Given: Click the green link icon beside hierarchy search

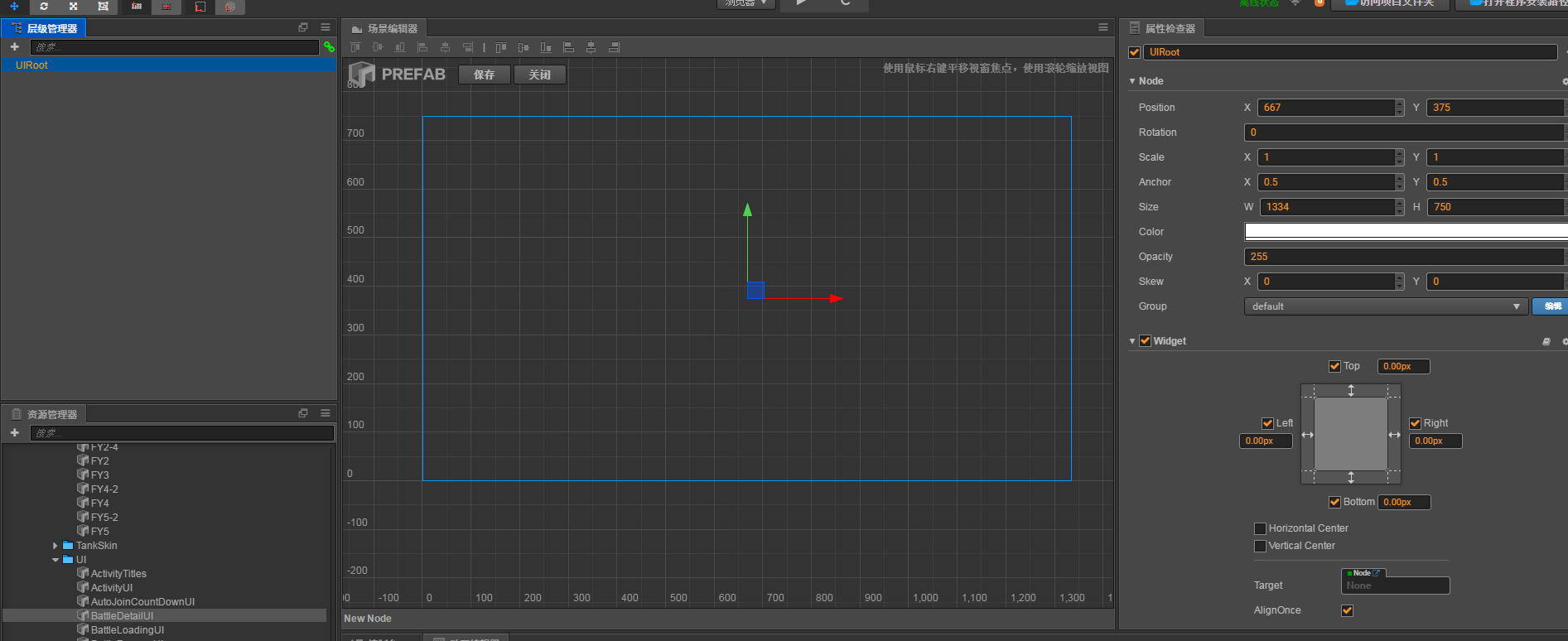Looking at the screenshot, I should (329, 47).
